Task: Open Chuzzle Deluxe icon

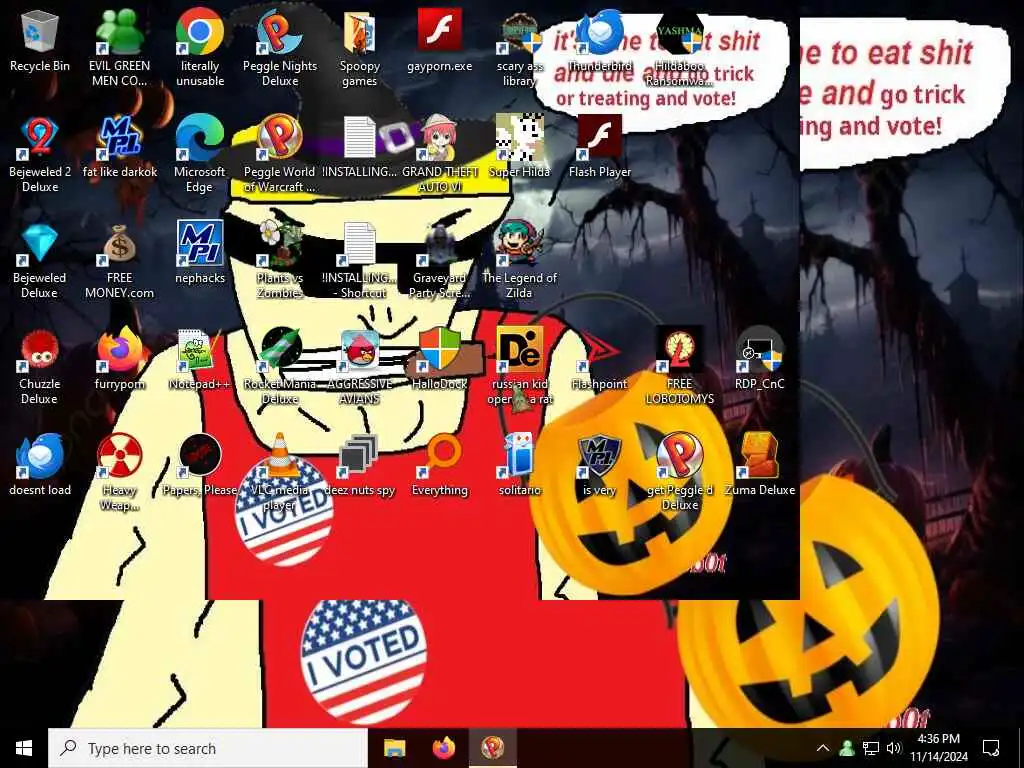Action: pos(40,366)
